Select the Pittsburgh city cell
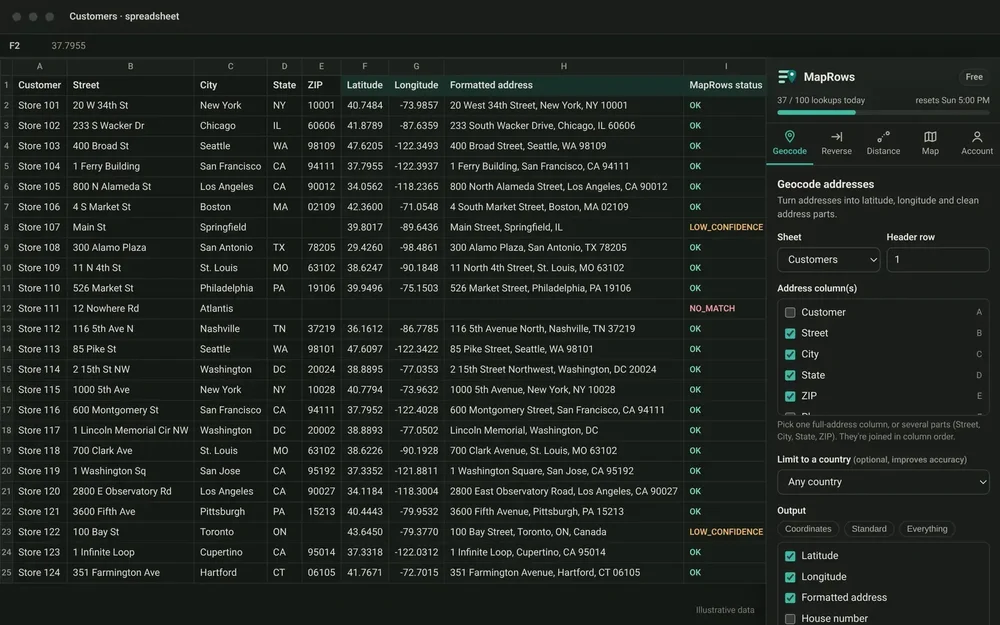 (x=230, y=511)
